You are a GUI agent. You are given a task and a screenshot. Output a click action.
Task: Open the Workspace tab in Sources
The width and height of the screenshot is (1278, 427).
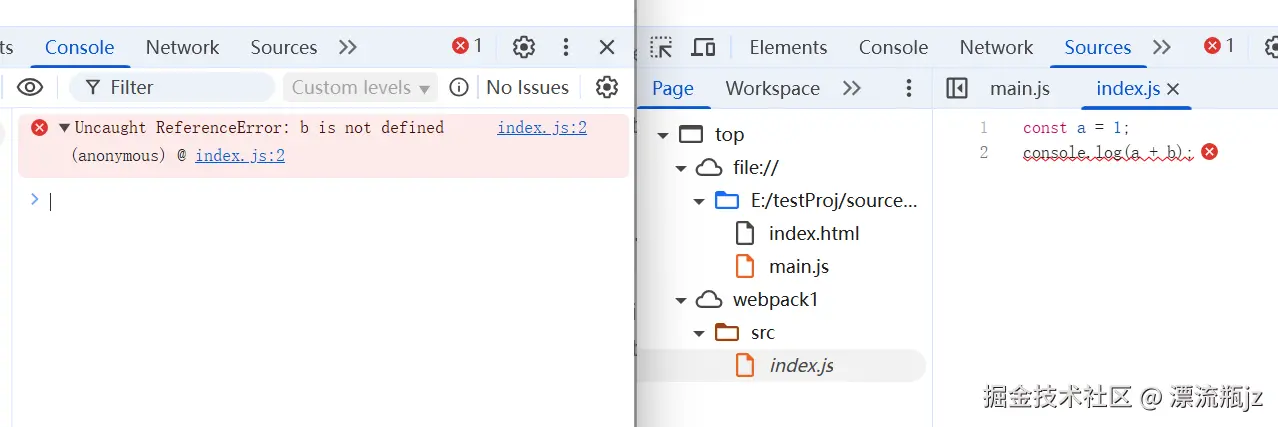(x=772, y=88)
